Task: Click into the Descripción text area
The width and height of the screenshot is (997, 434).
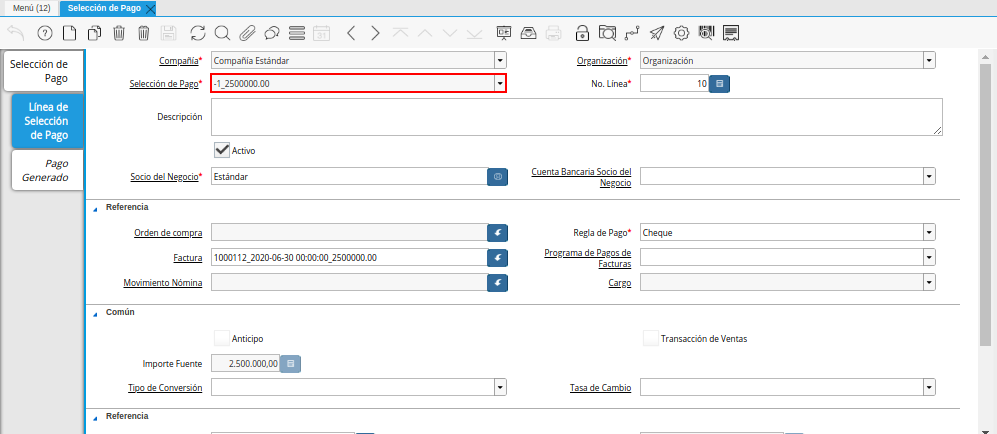Action: (577, 117)
